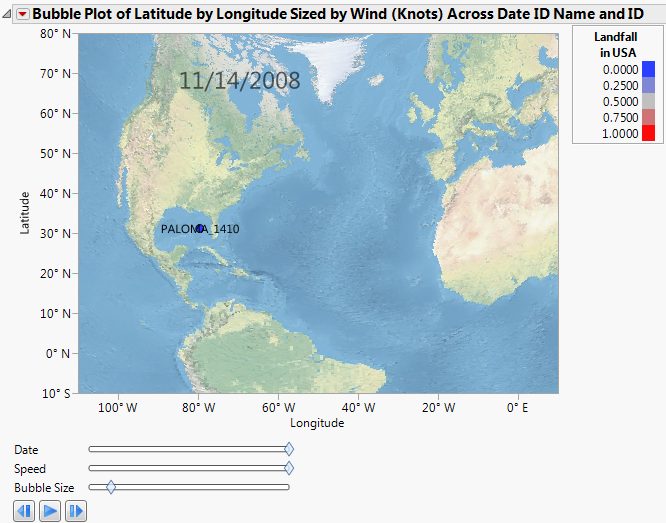Click the Latitude axis title
This screenshot has width=666, height=523.
(x=25, y=213)
